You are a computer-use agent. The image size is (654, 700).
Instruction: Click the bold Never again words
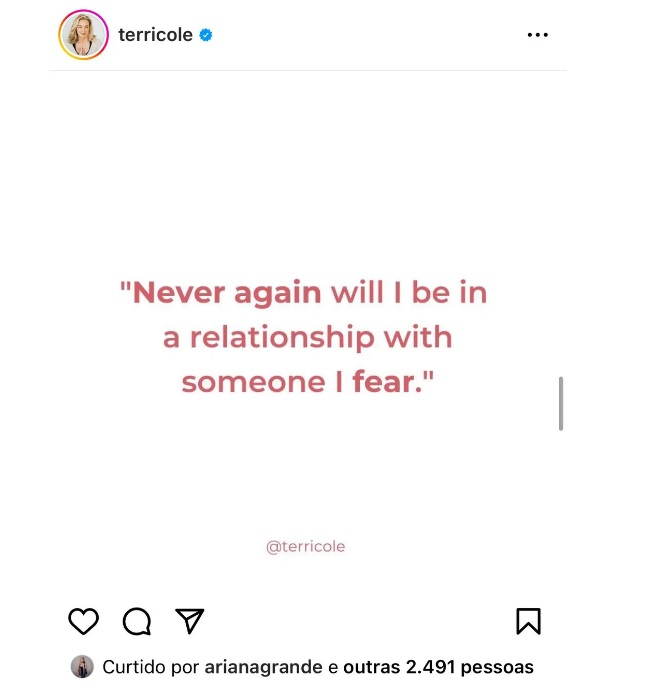tap(227, 293)
